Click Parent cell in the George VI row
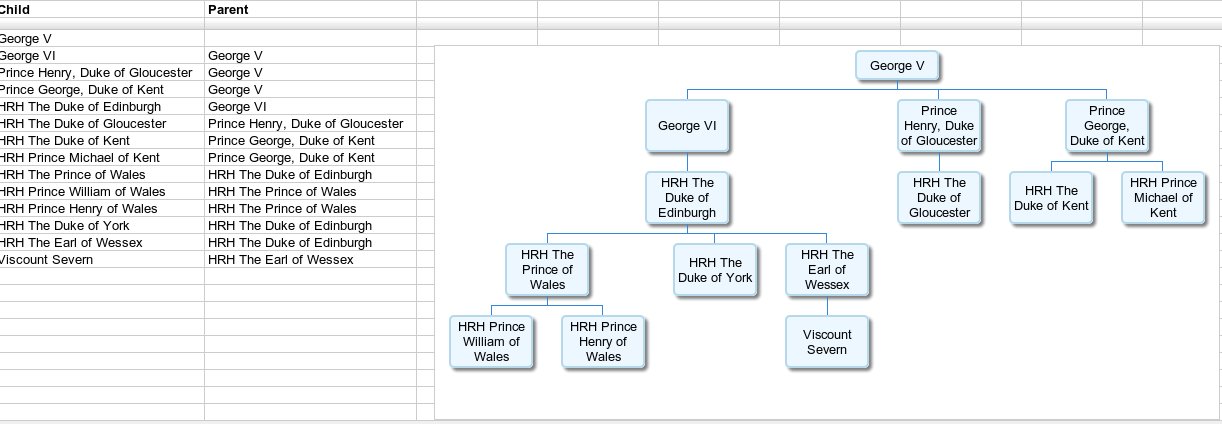The height and width of the screenshot is (424, 1222). pyautogui.click(x=310, y=55)
